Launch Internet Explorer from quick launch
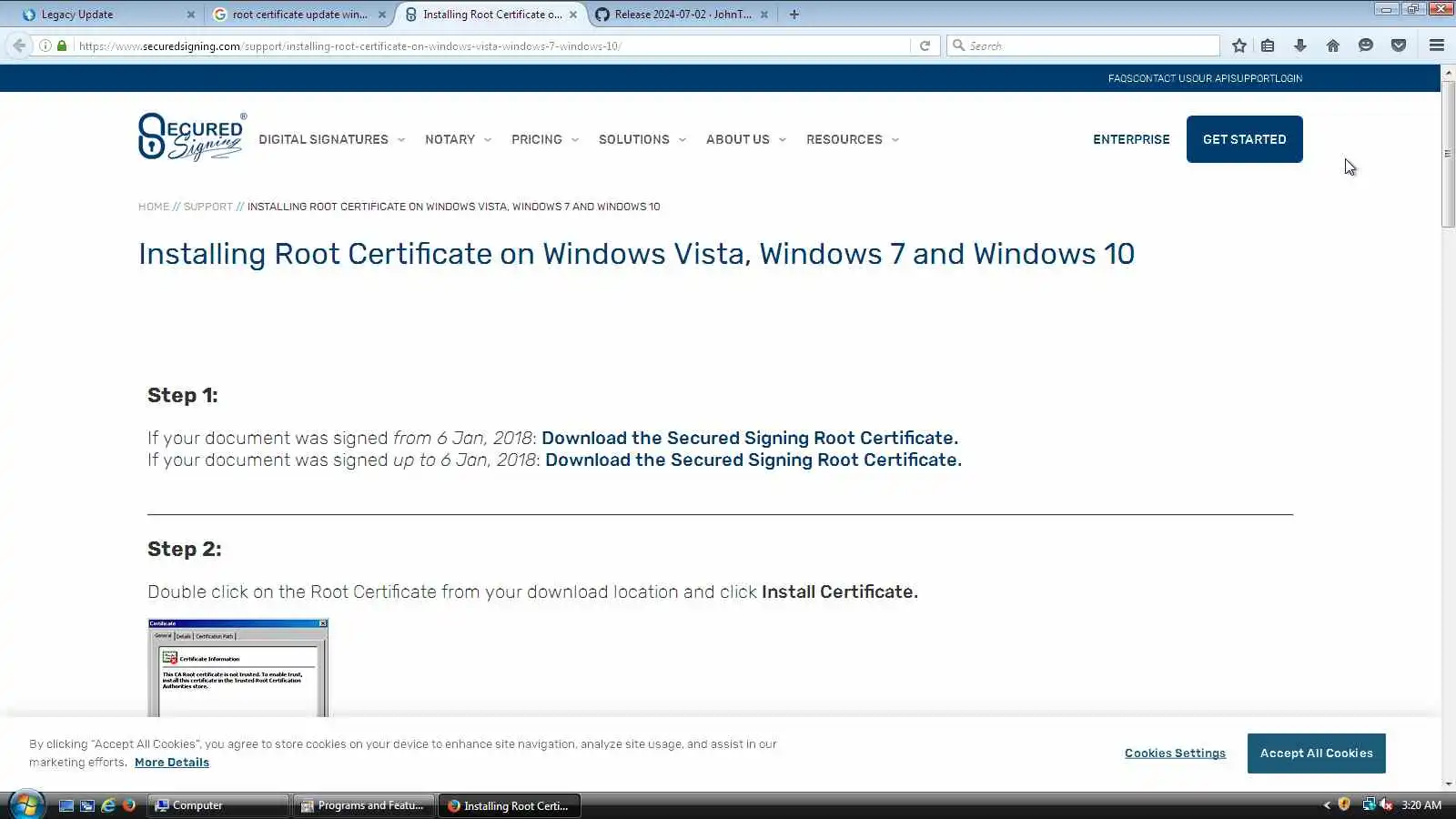The width and height of the screenshot is (1456, 819). click(108, 805)
